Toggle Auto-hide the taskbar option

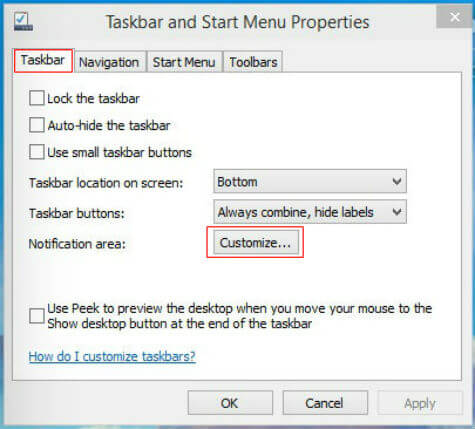point(36,125)
